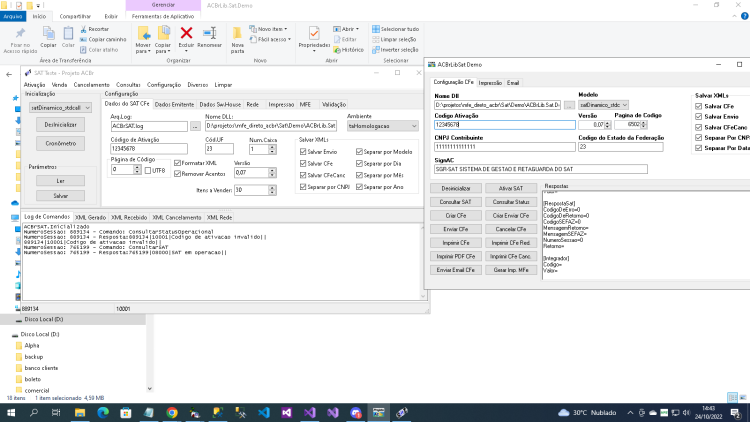Open the Cancelamento menu
Viewport: 750px width, 422px height.
click(91, 85)
